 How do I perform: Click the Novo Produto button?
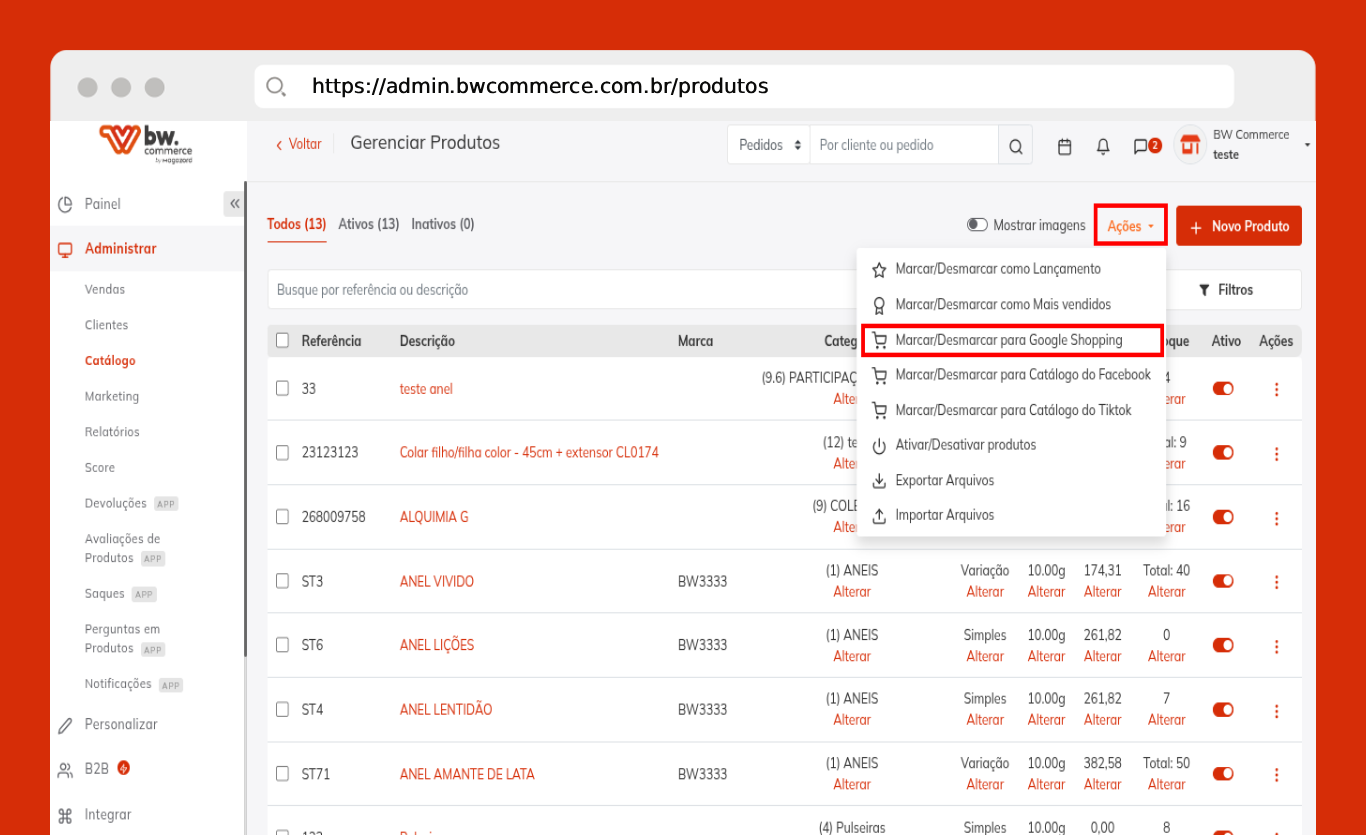point(1239,226)
